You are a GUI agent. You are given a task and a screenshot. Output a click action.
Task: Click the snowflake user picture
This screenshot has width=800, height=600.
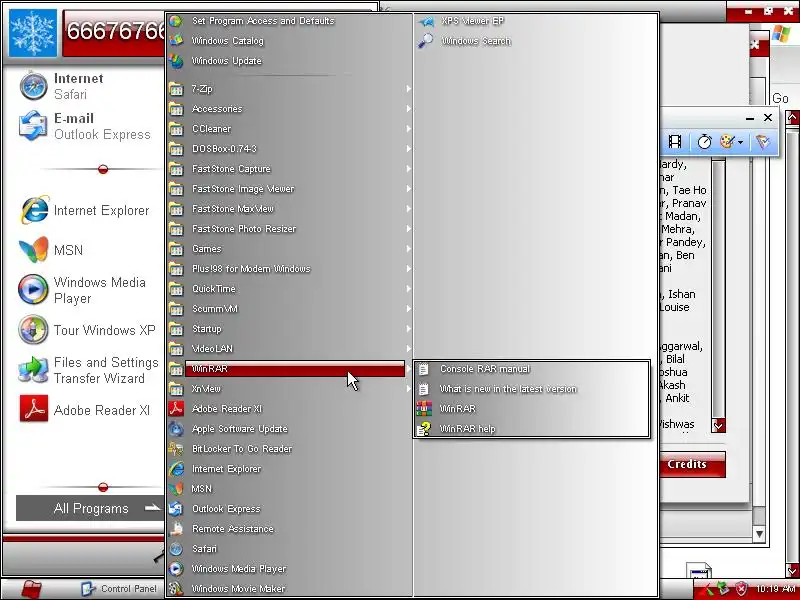[x=33, y=33]
